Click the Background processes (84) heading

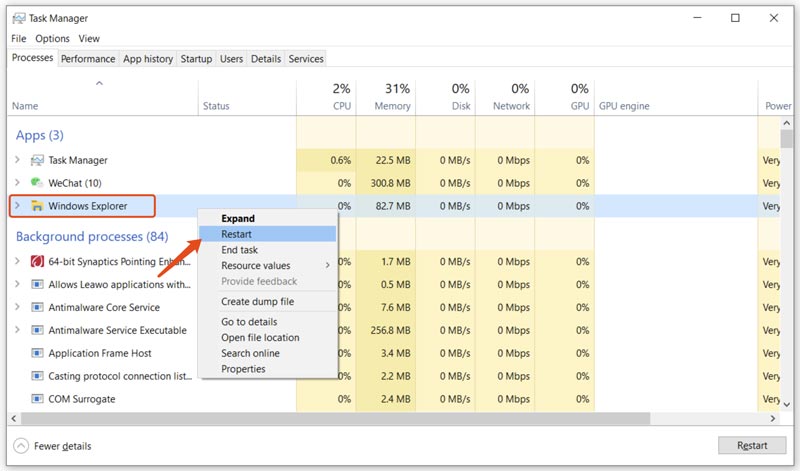click(92, 237)
